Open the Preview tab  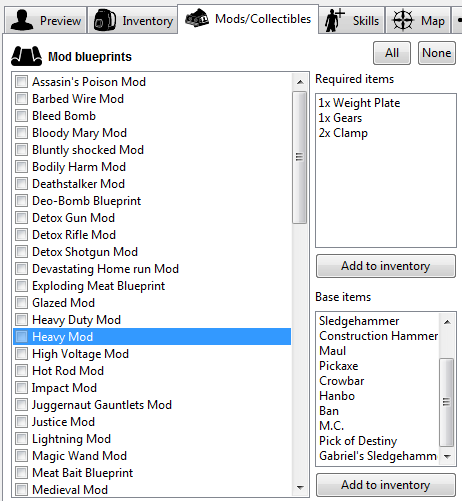[x=45, y=21]
